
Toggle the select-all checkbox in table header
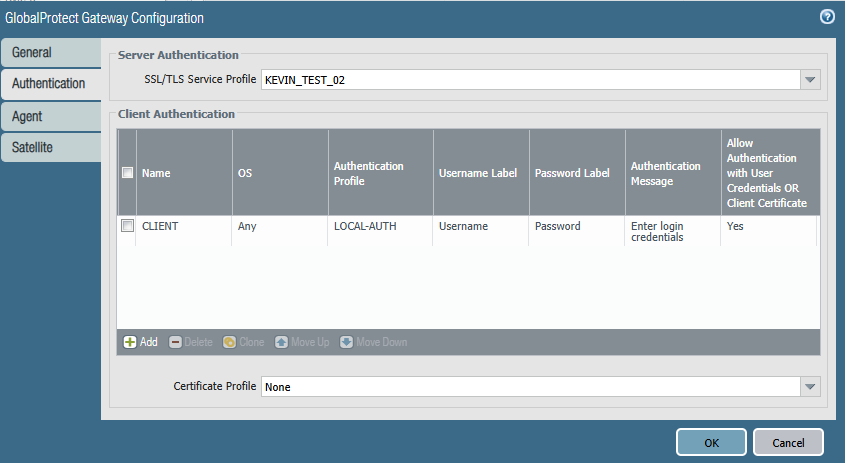[x=127, y=172]
